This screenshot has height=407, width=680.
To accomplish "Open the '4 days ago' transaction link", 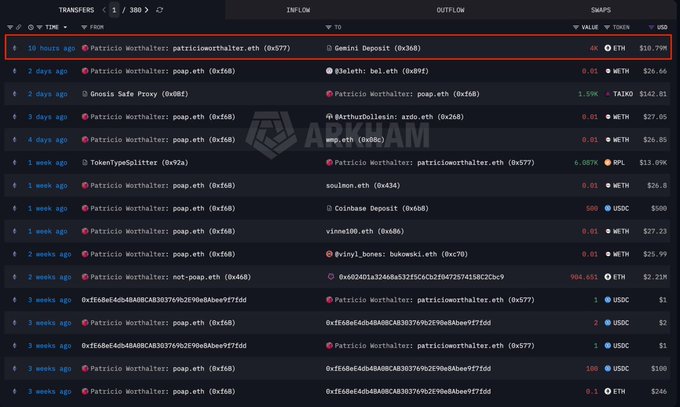I will 47,140.
